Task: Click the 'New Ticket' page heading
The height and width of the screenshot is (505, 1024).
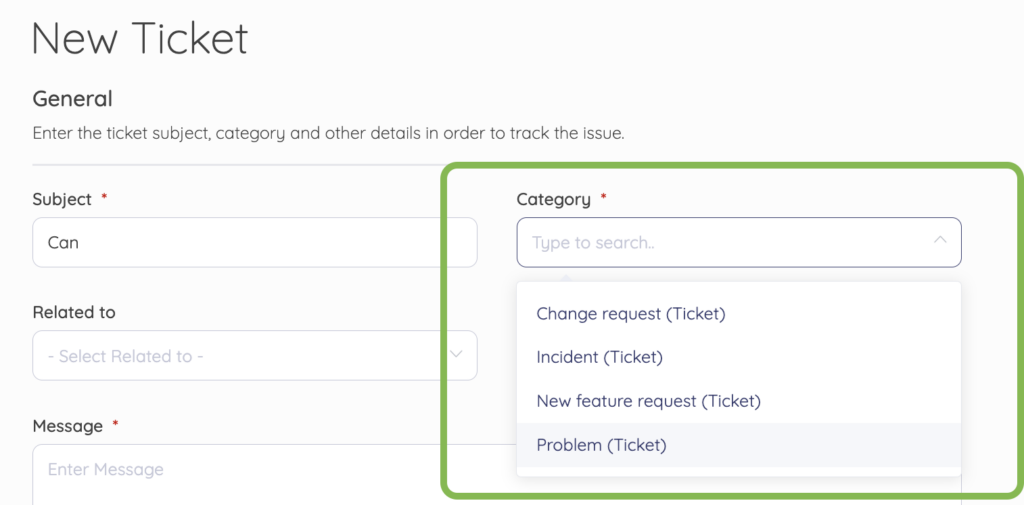Action: (140, 39)
